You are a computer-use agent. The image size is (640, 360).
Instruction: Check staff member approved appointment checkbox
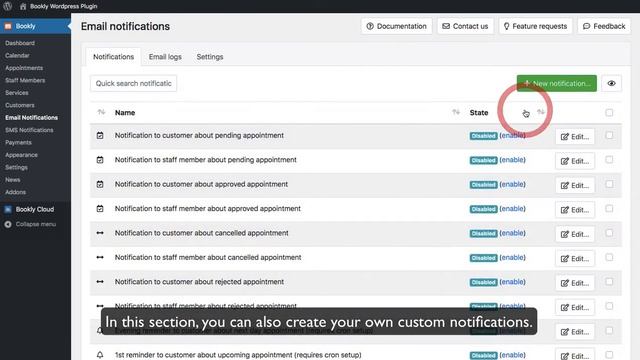pos(609,209)
